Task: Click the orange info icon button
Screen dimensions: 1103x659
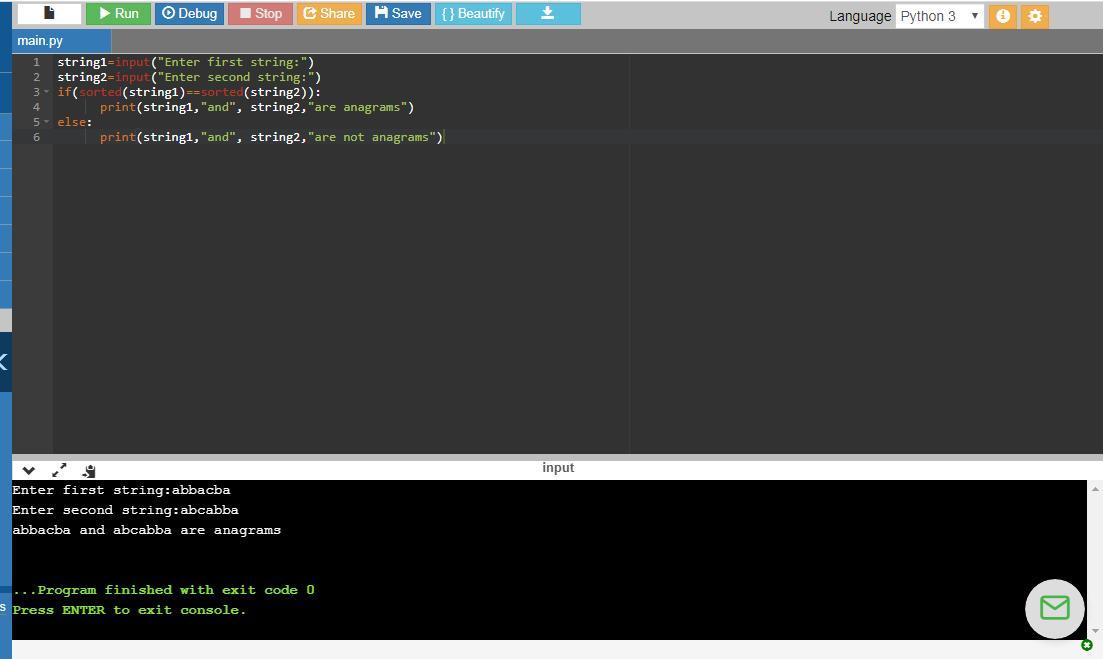Action: [x=1002, y=16]
